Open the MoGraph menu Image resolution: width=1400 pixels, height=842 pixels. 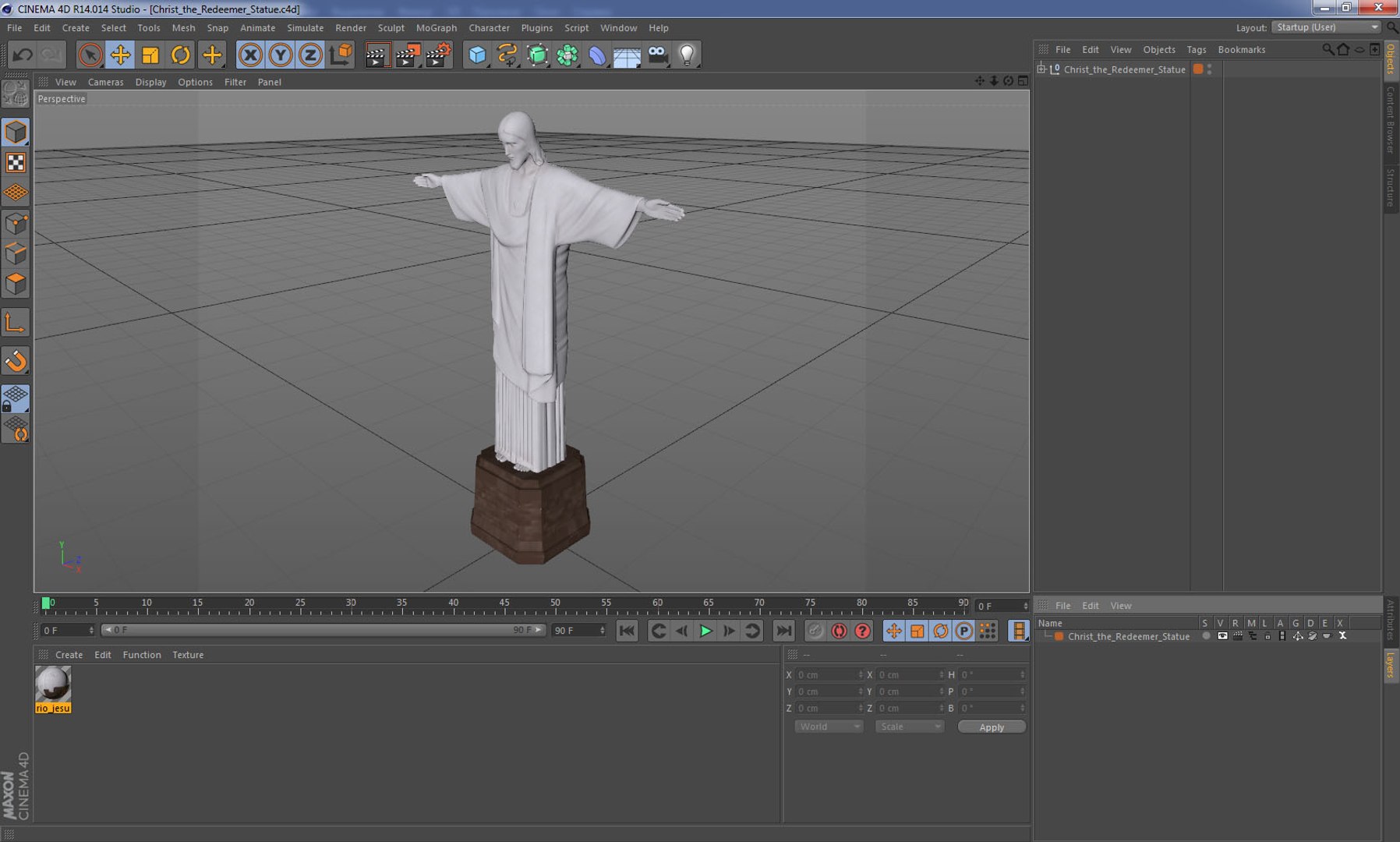pos(437,27)
